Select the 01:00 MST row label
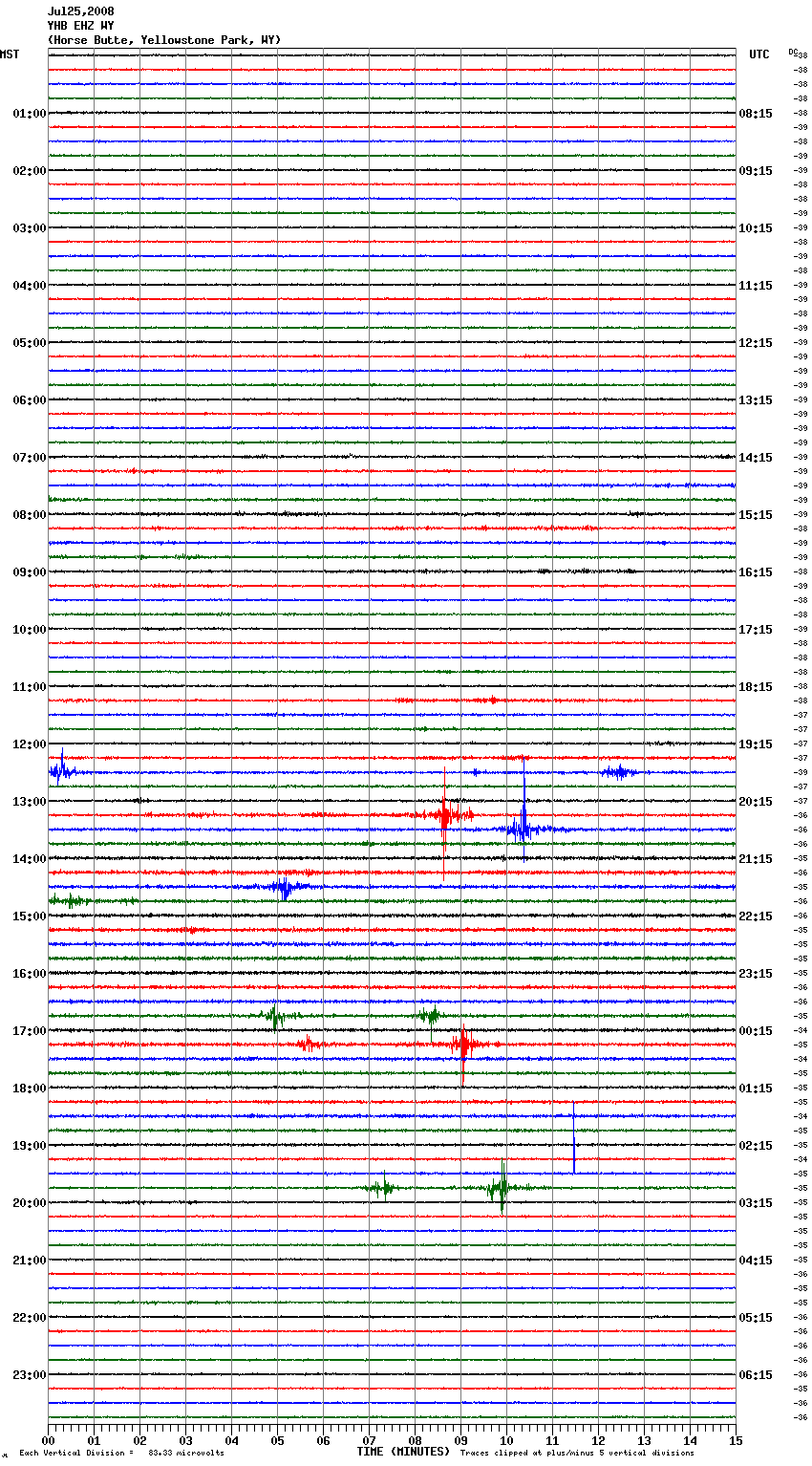The height and width of the screenshot is (1466, 812). pos(30,114)
